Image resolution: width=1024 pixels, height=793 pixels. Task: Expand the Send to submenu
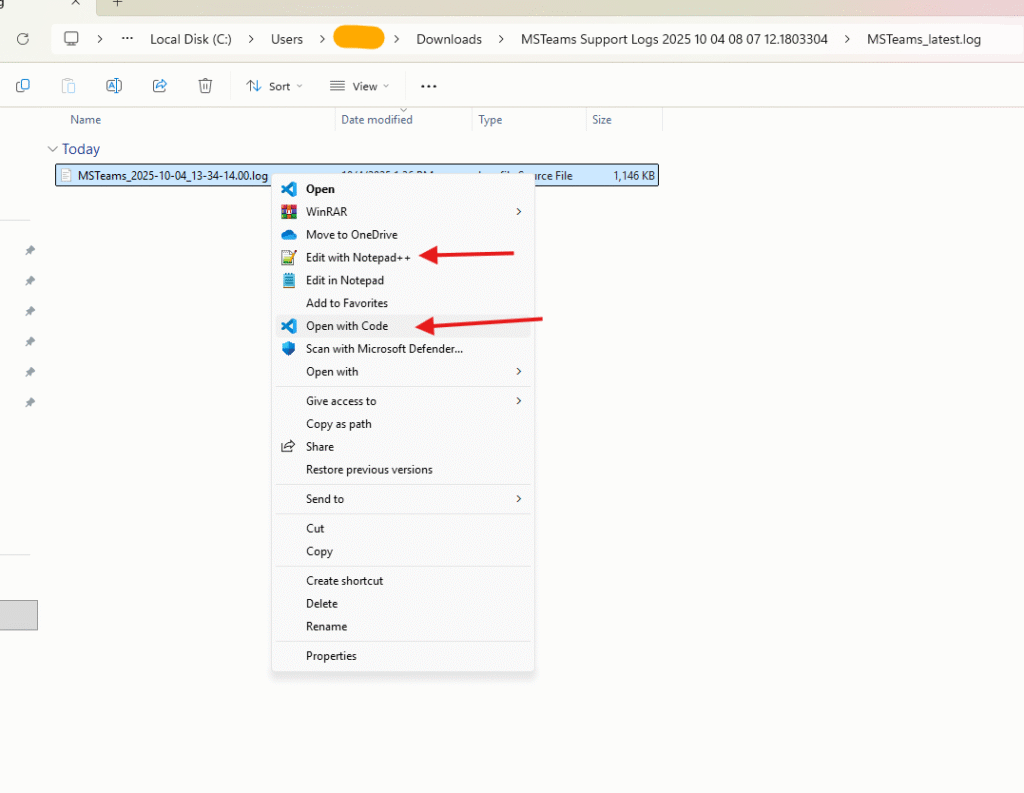point(518,499)
